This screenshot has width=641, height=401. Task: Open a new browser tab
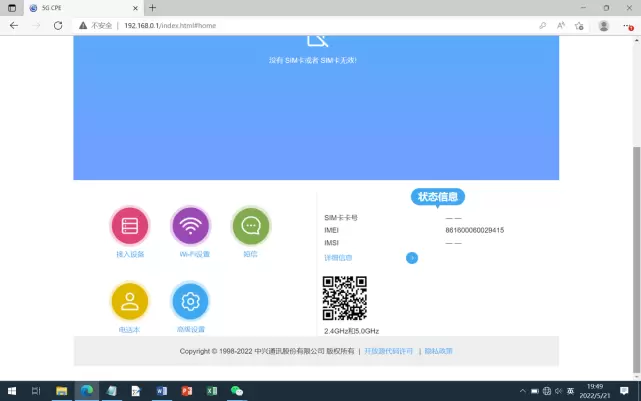pyautogui.click(x=153, y=7)
